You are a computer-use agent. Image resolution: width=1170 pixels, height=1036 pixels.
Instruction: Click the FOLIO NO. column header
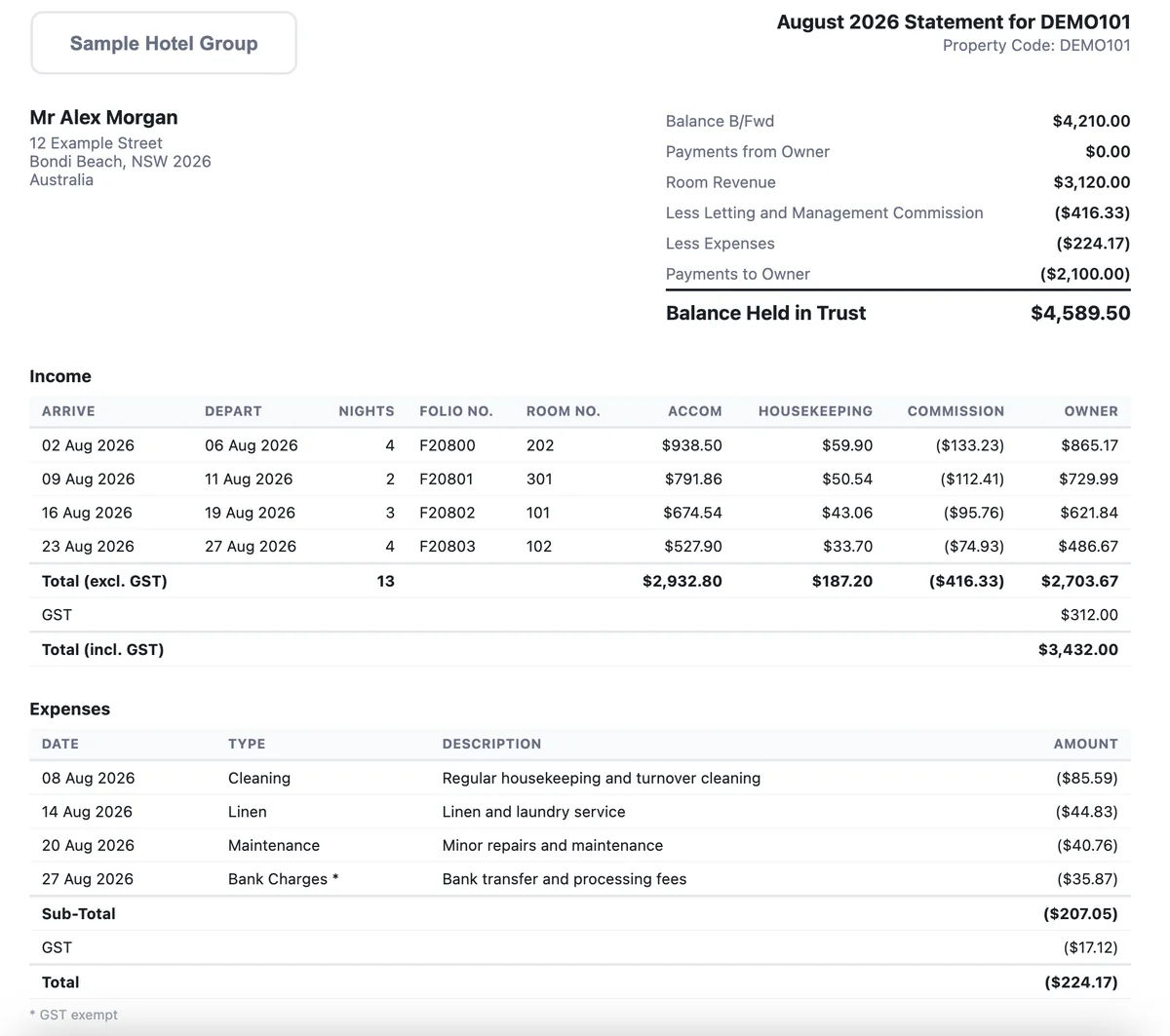tap(456, 411)
